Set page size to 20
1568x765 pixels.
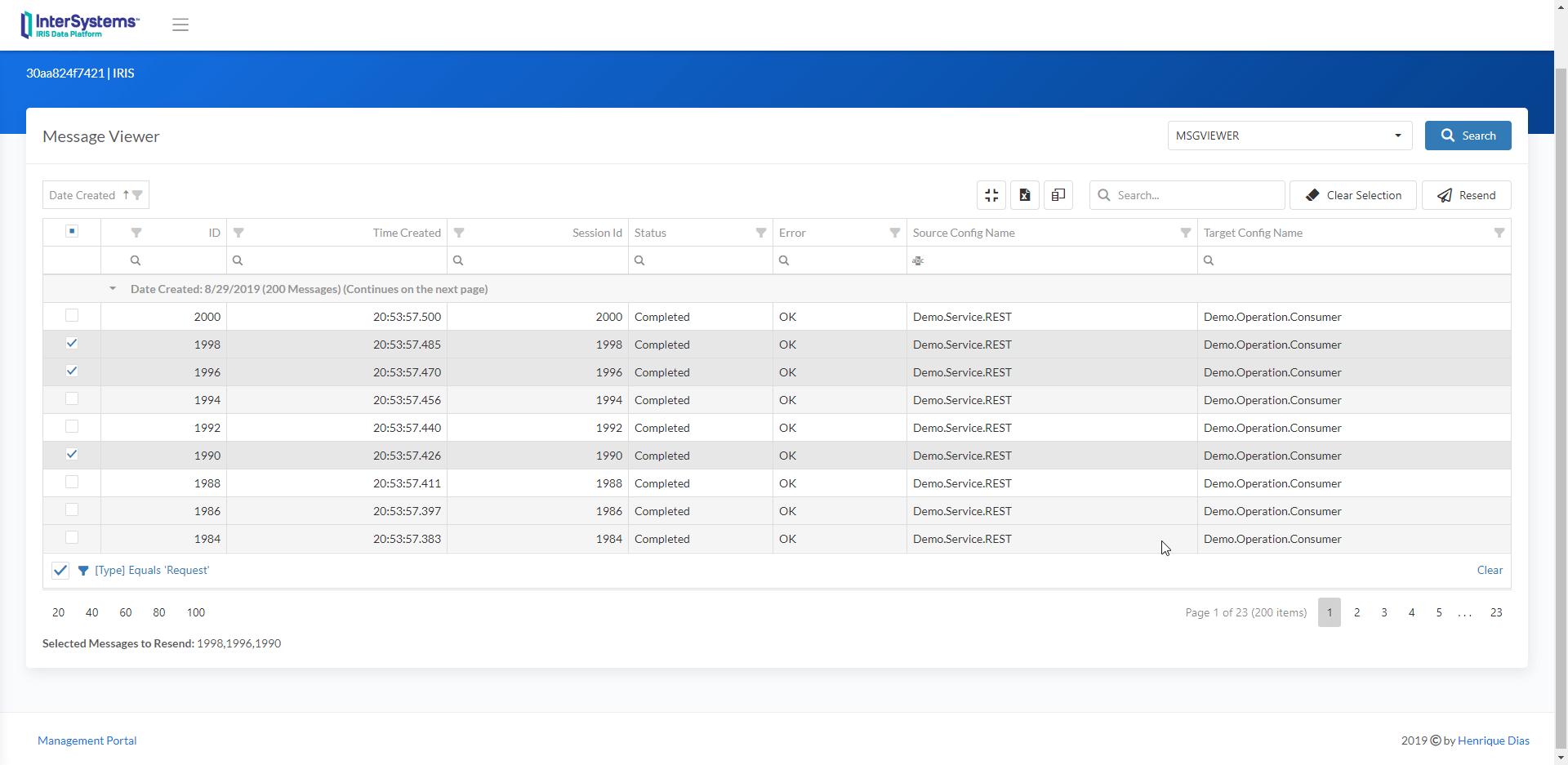coord(59,612)
